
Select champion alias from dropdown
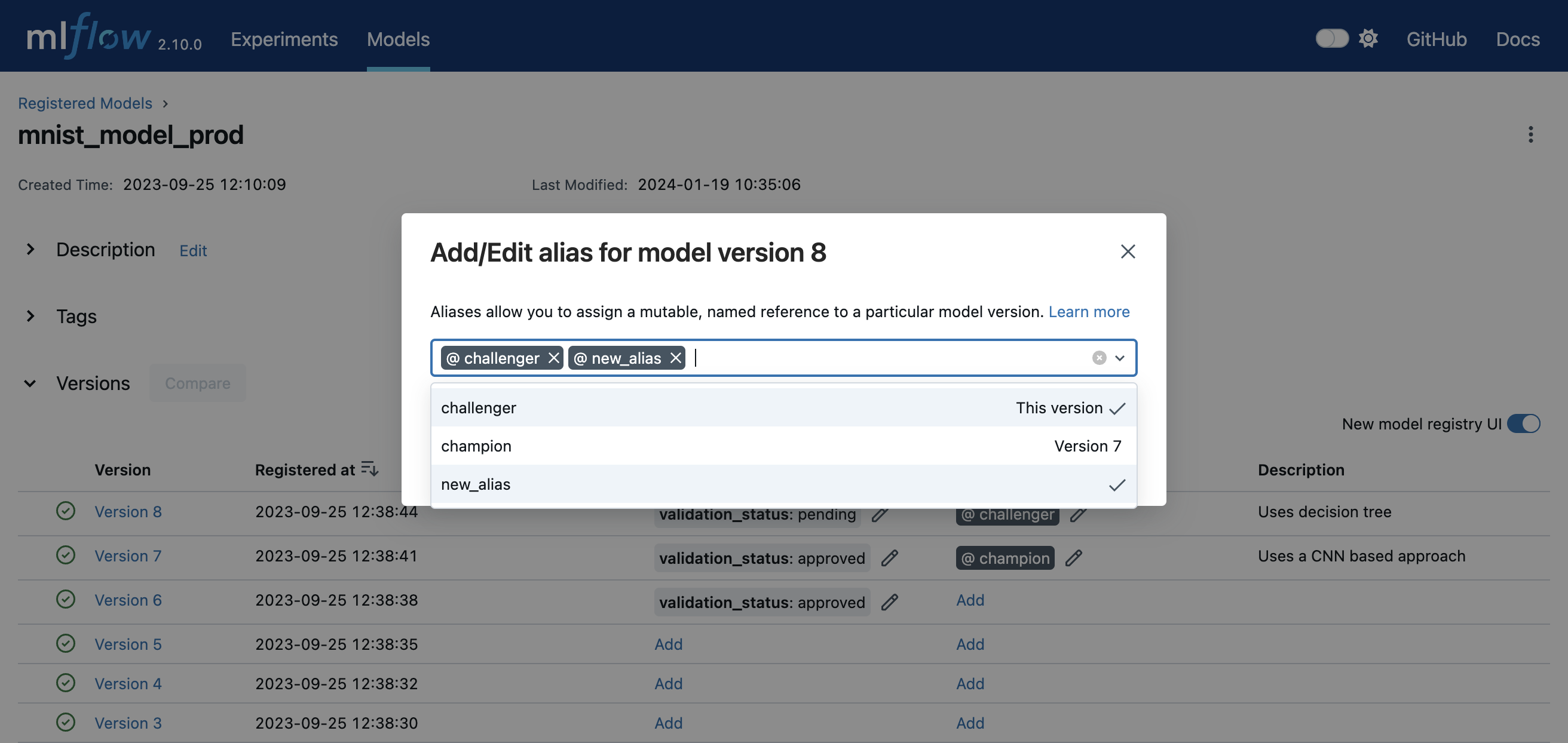(x=783, y=445)
